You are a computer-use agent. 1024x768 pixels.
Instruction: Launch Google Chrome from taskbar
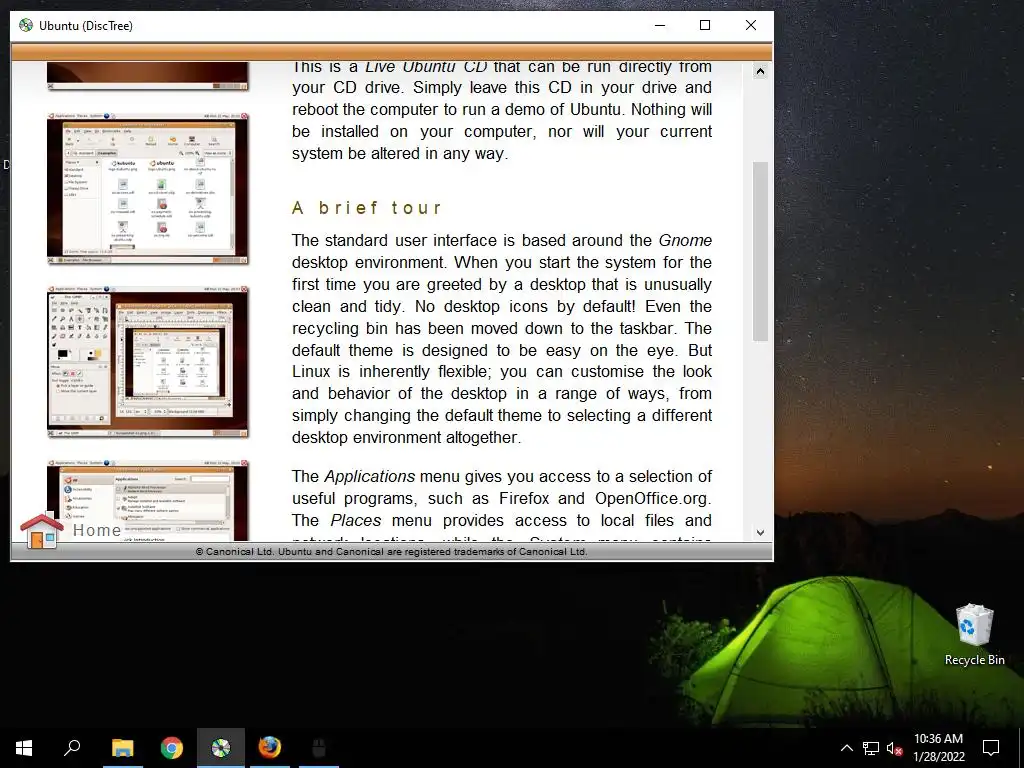click(172, 748)
